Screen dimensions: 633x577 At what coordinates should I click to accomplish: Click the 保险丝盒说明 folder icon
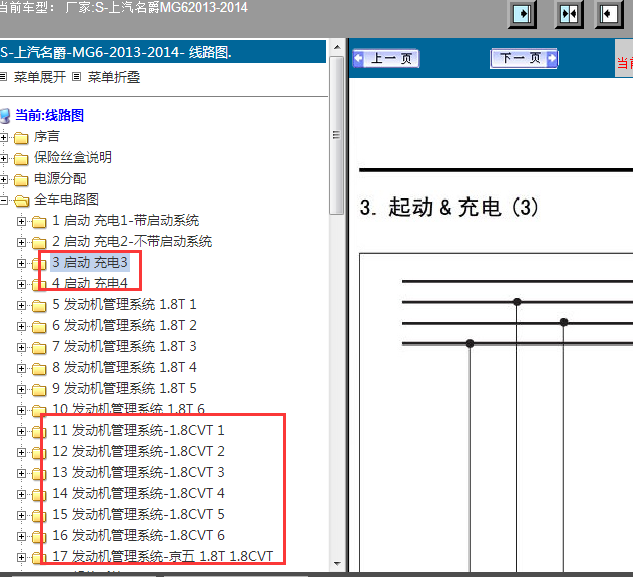21,159
